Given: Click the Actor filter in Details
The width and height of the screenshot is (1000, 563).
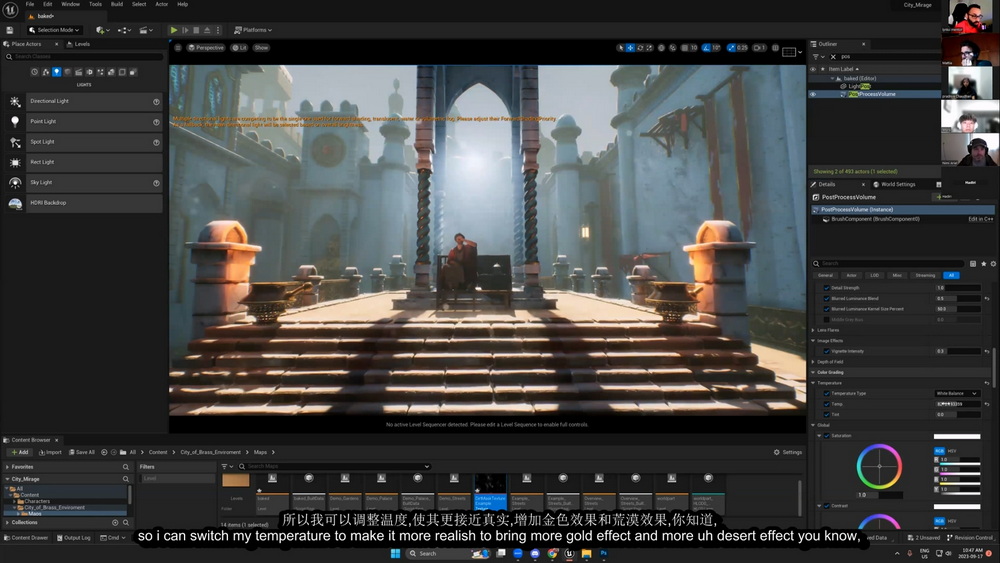Looking at the screenshot, I should [x=851, y=275].
